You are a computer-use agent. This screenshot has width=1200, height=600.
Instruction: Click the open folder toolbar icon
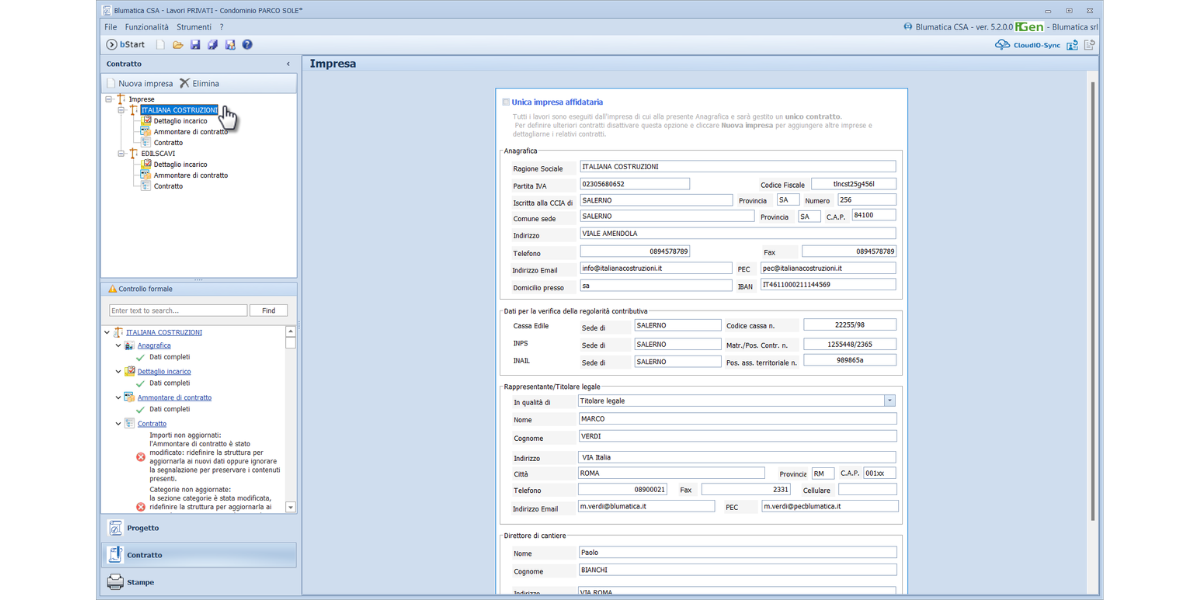(178, 45)
